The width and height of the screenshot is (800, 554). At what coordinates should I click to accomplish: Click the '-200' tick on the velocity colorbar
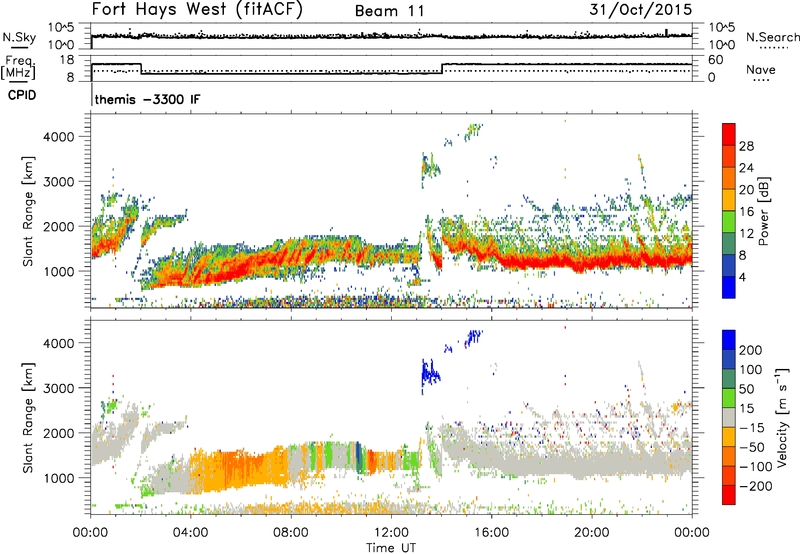pos(754,486)
